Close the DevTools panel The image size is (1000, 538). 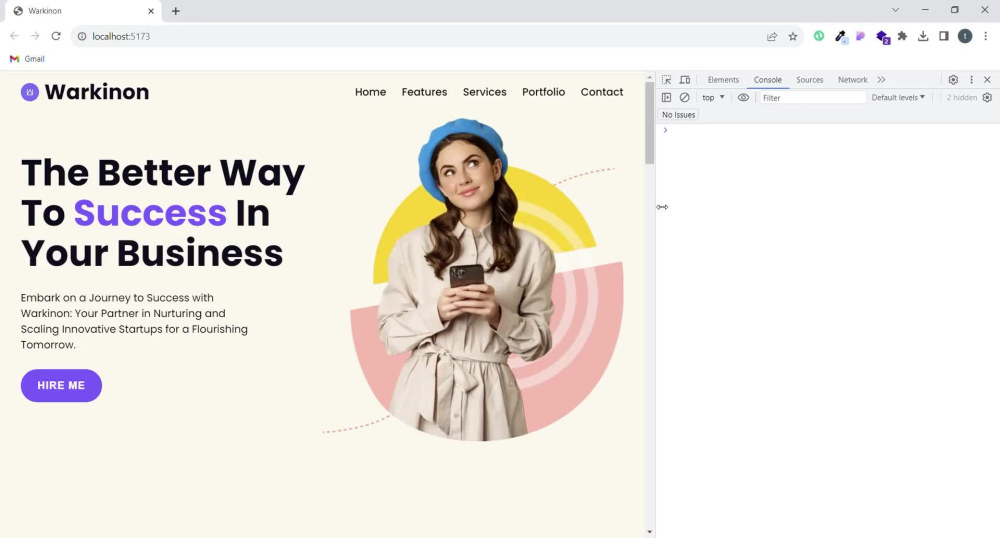pos(987,80)
